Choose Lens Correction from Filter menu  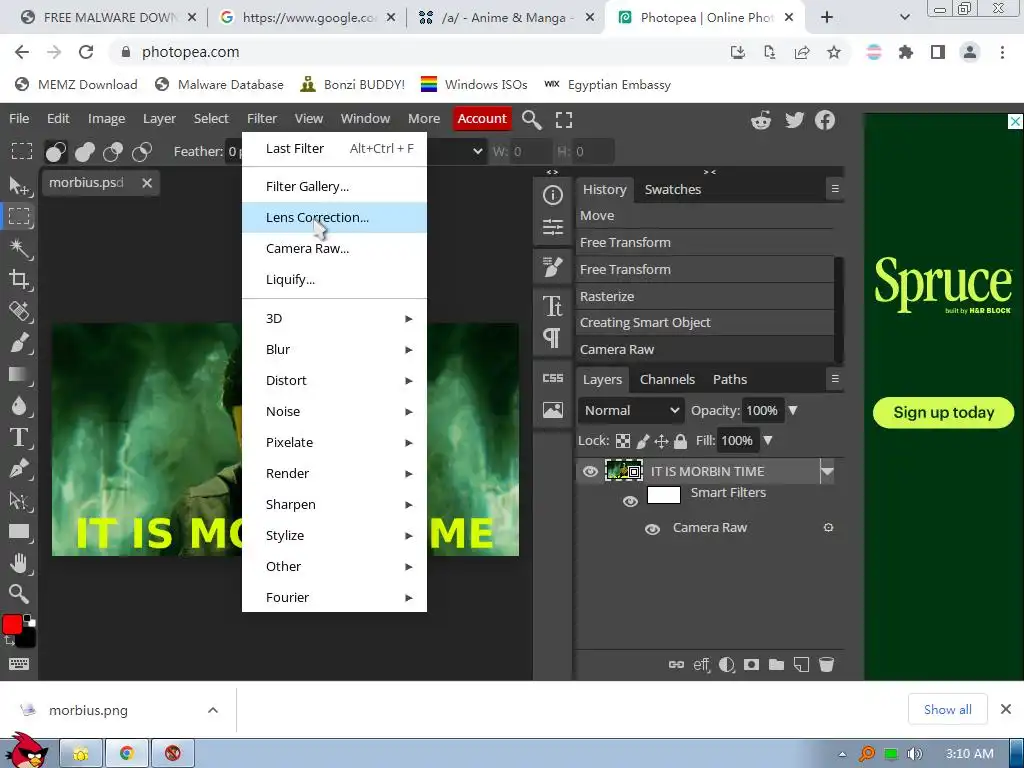click(334, 217)
